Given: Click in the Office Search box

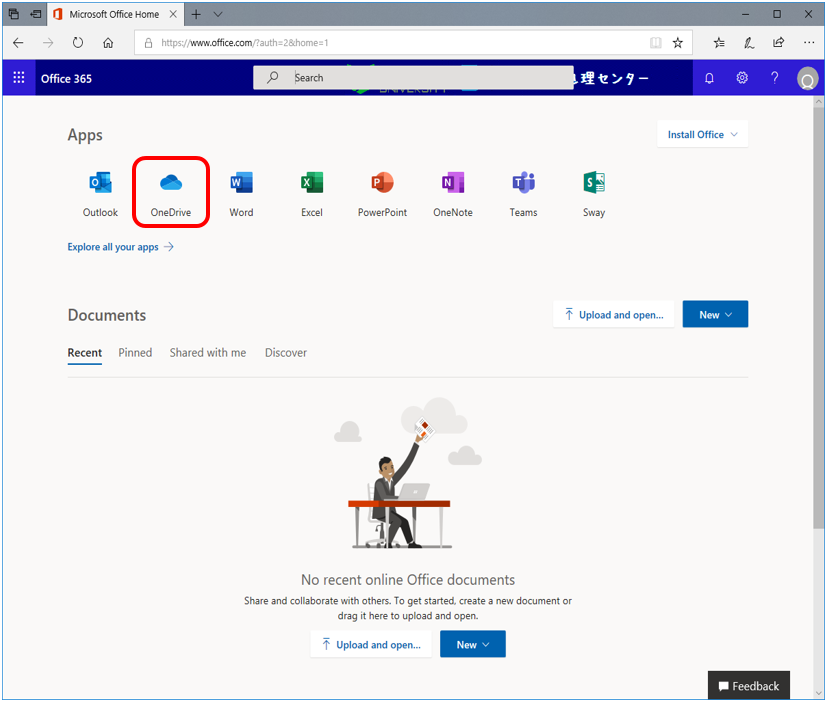Looking at the screenshot, I should (413, 78).
